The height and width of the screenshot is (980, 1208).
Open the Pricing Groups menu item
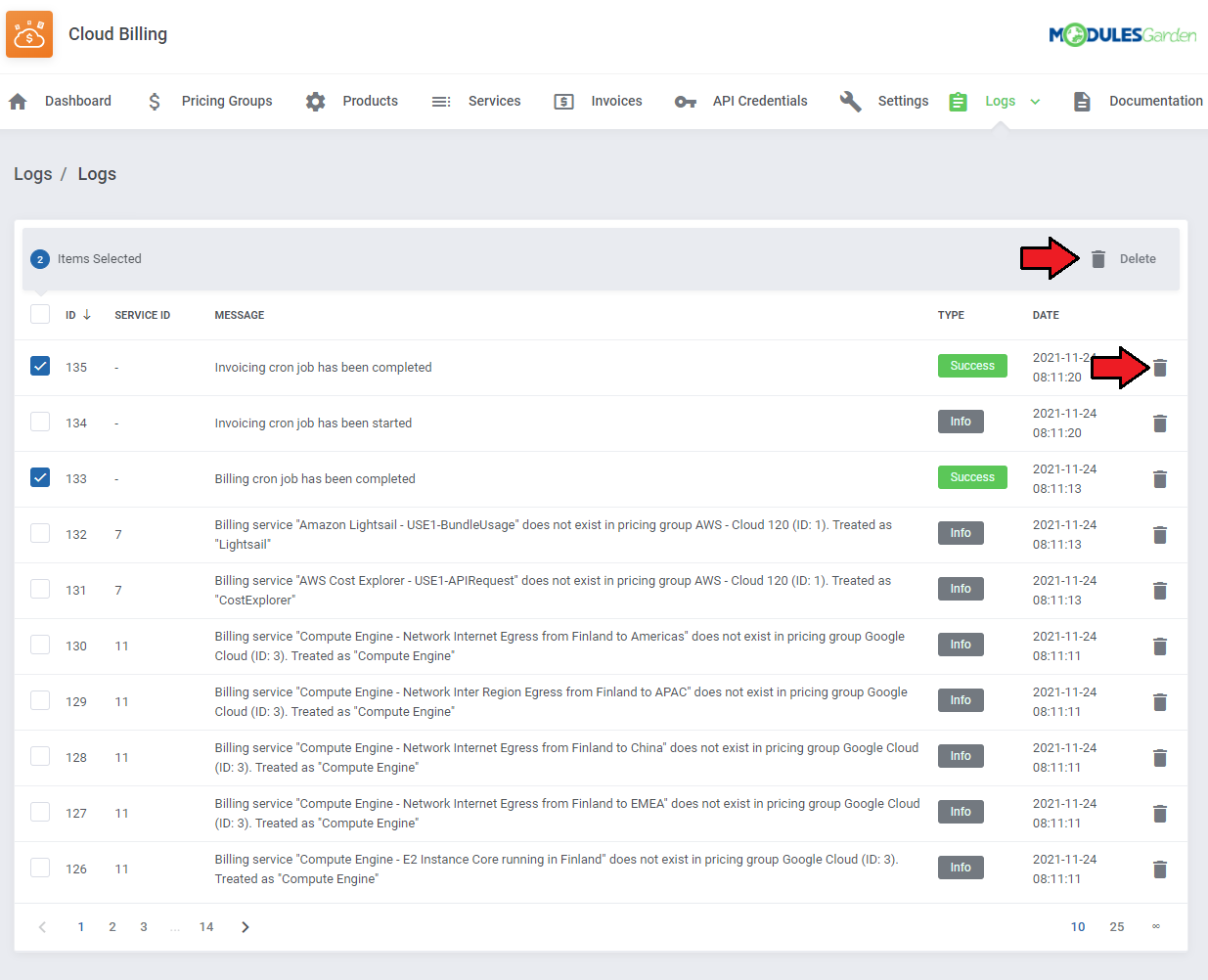tap(227, 101)
